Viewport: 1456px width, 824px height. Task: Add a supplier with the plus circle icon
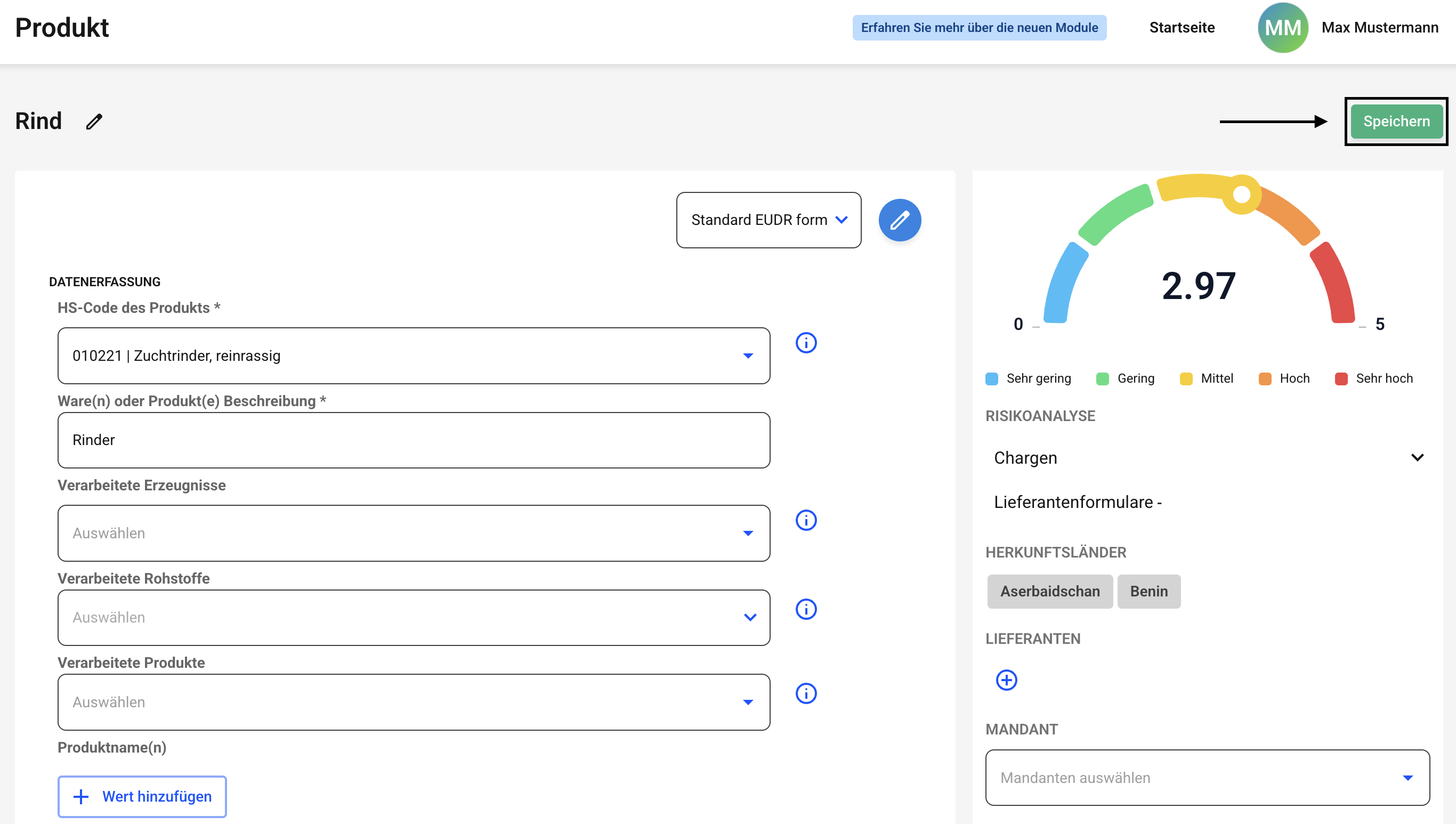pos(1006,680)
